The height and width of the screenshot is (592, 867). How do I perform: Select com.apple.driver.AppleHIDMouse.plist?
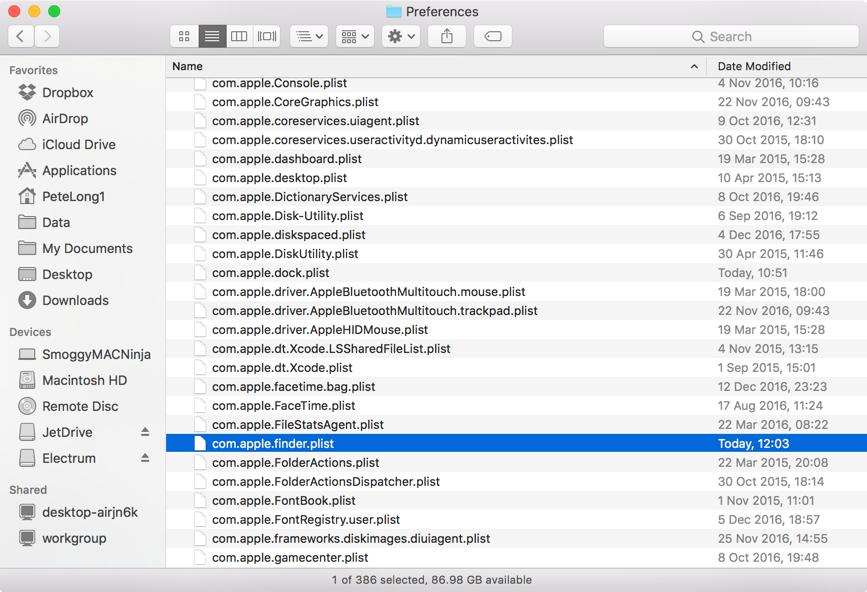pos(516,329)
